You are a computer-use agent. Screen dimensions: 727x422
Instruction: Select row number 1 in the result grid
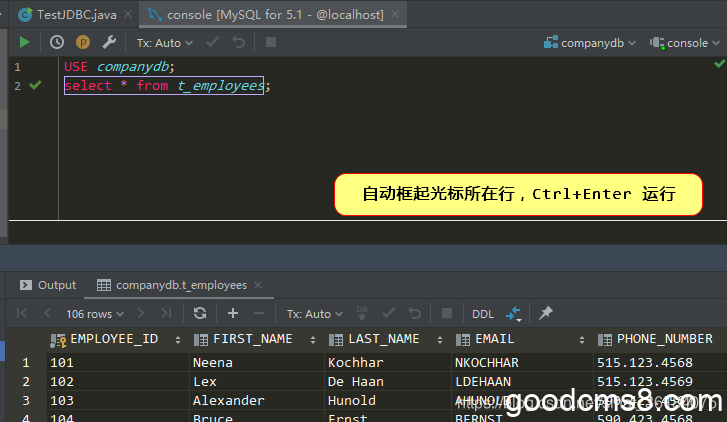coord(26,363)
